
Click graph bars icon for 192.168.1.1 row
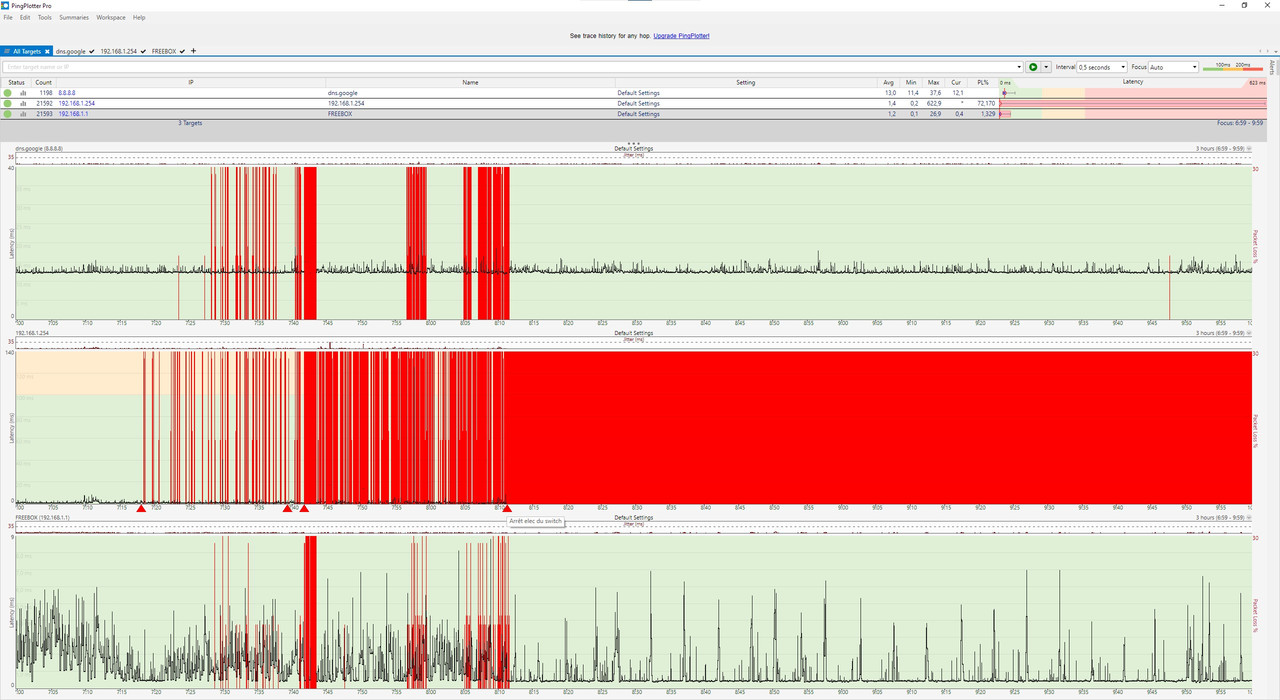coord(23,114)
